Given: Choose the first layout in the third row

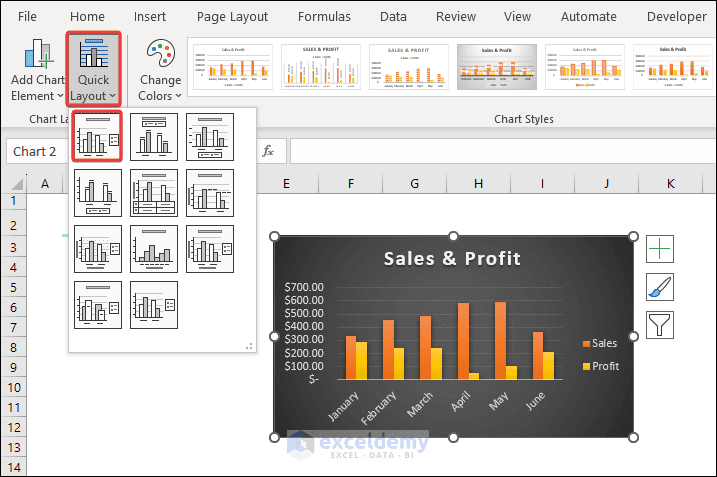Looking at the screenshot, I should pos(98,249).
